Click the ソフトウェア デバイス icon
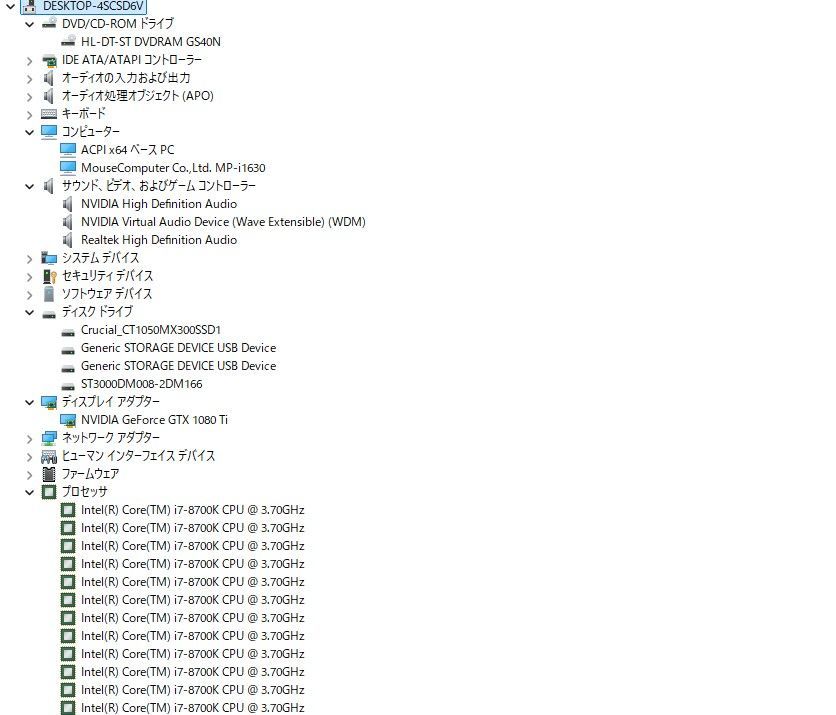836x715 pixels. coord(49,294)
